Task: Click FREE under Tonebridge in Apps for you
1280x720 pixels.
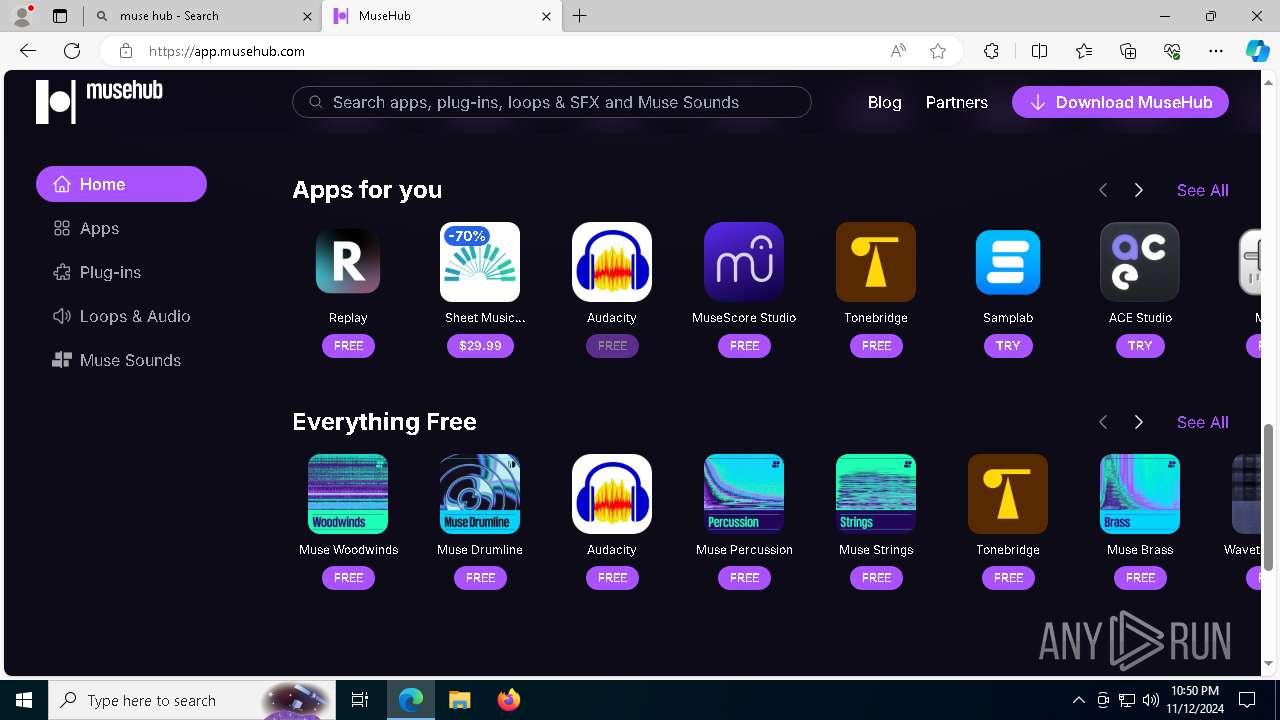Action: [x=876, y=346]
